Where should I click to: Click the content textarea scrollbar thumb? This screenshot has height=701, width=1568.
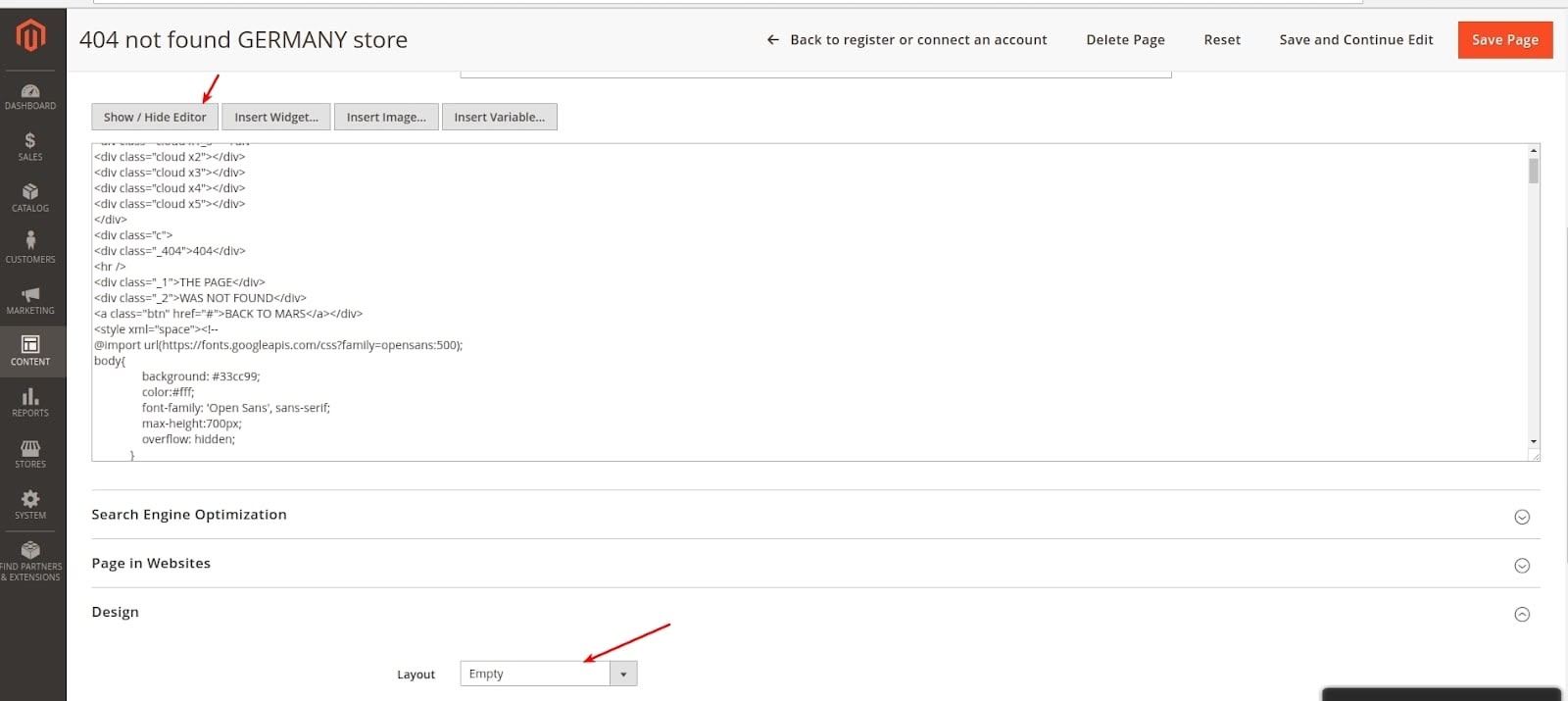pos(1534,172)
